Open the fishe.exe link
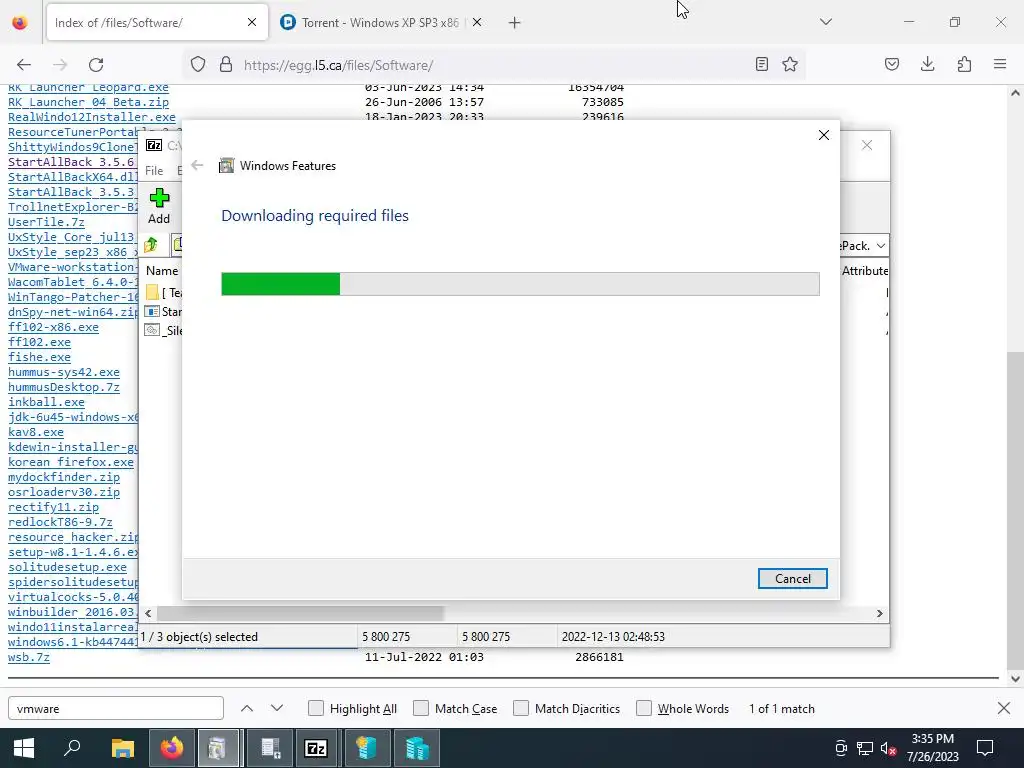This screenshot has height=768, width=1024. (x=39, y=357)
